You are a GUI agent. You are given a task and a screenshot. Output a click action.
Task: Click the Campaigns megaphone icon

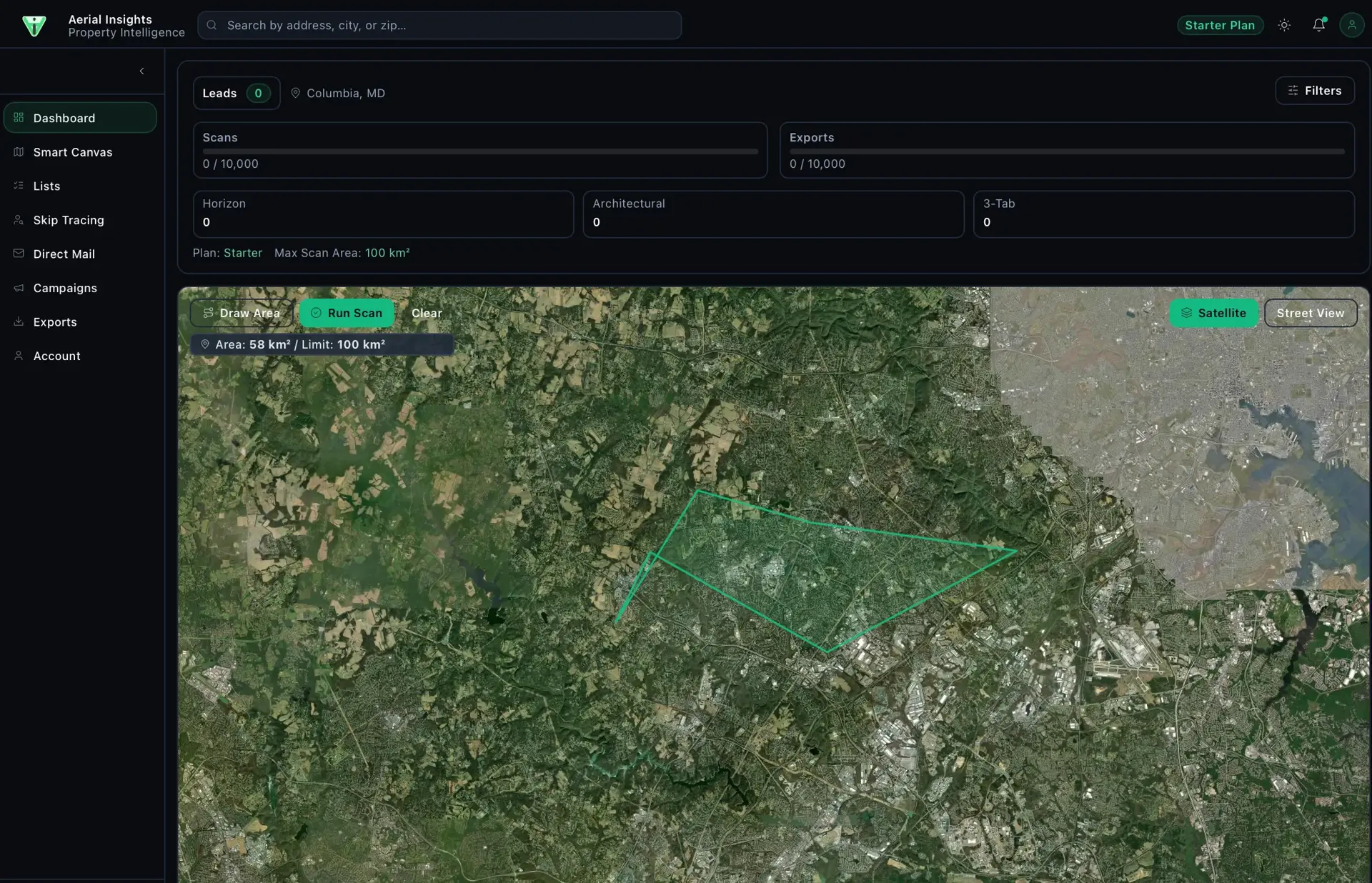tap(19, 288)
